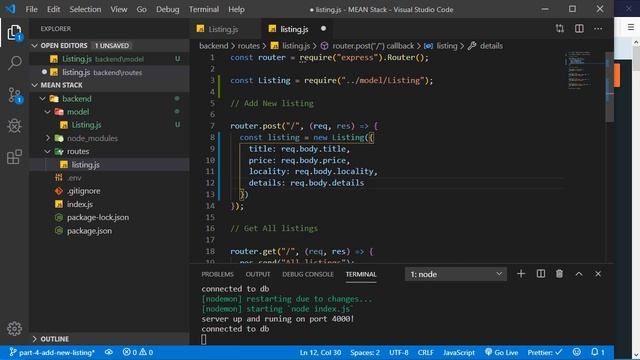
Task: Open the Search view in activity bar
Action: (14, 63)
